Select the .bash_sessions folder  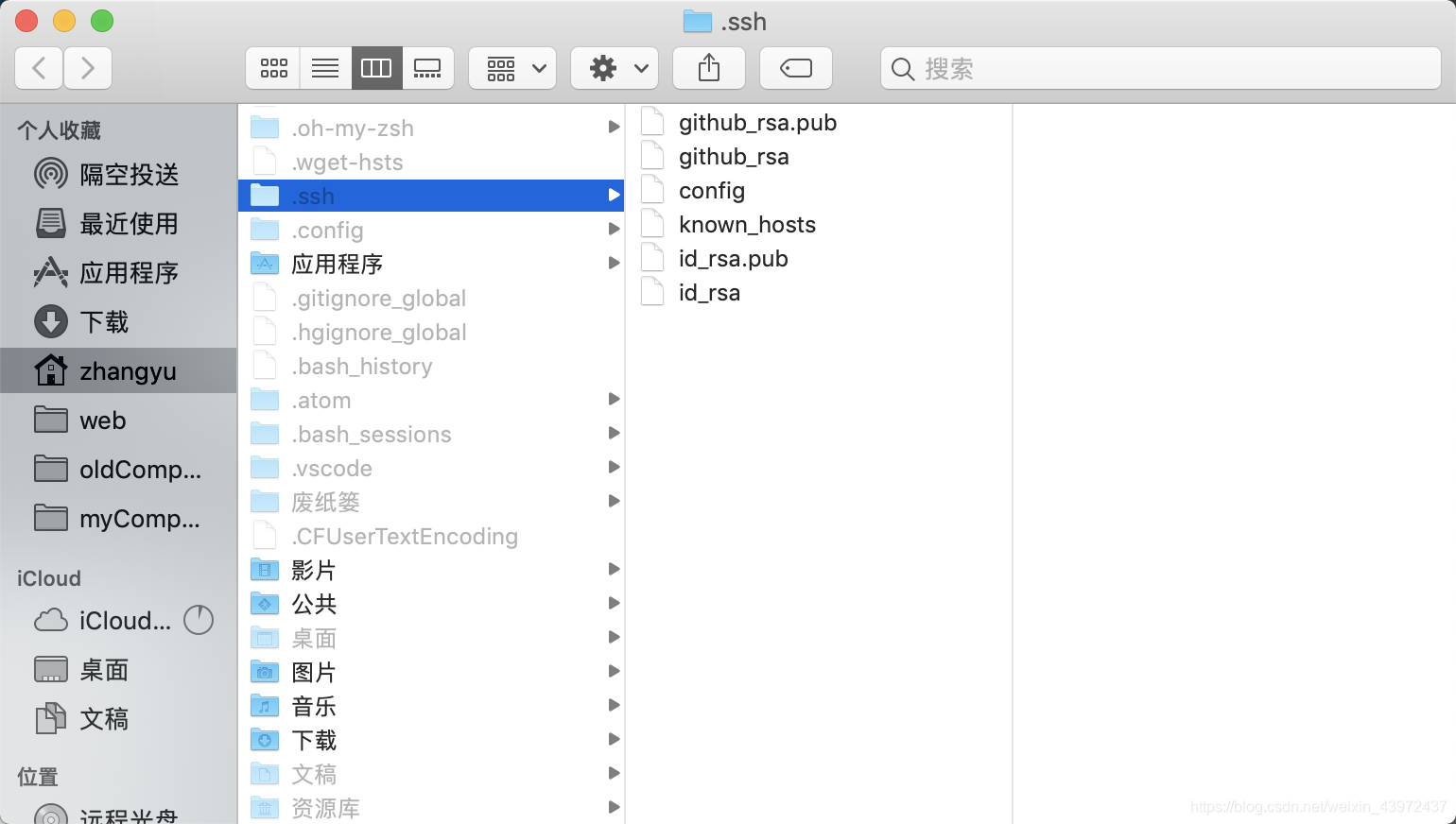[x=431, y=434]
